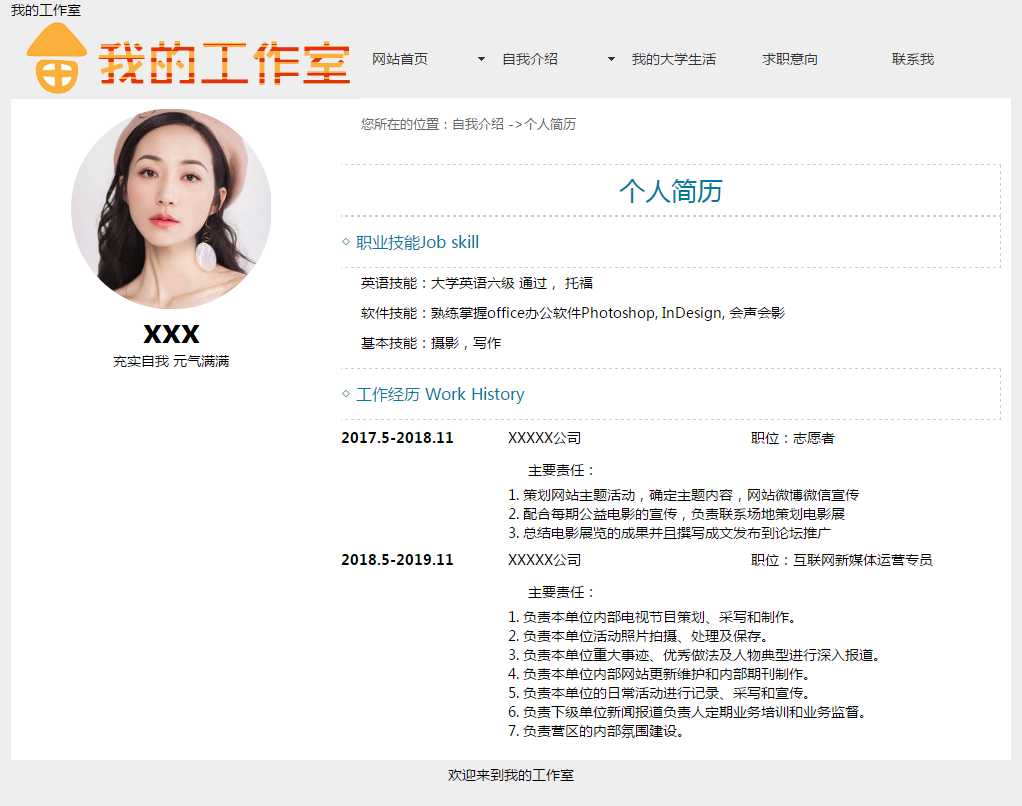
Task: Click the orange 我的工作室 logo text
Action: point(225,64)
